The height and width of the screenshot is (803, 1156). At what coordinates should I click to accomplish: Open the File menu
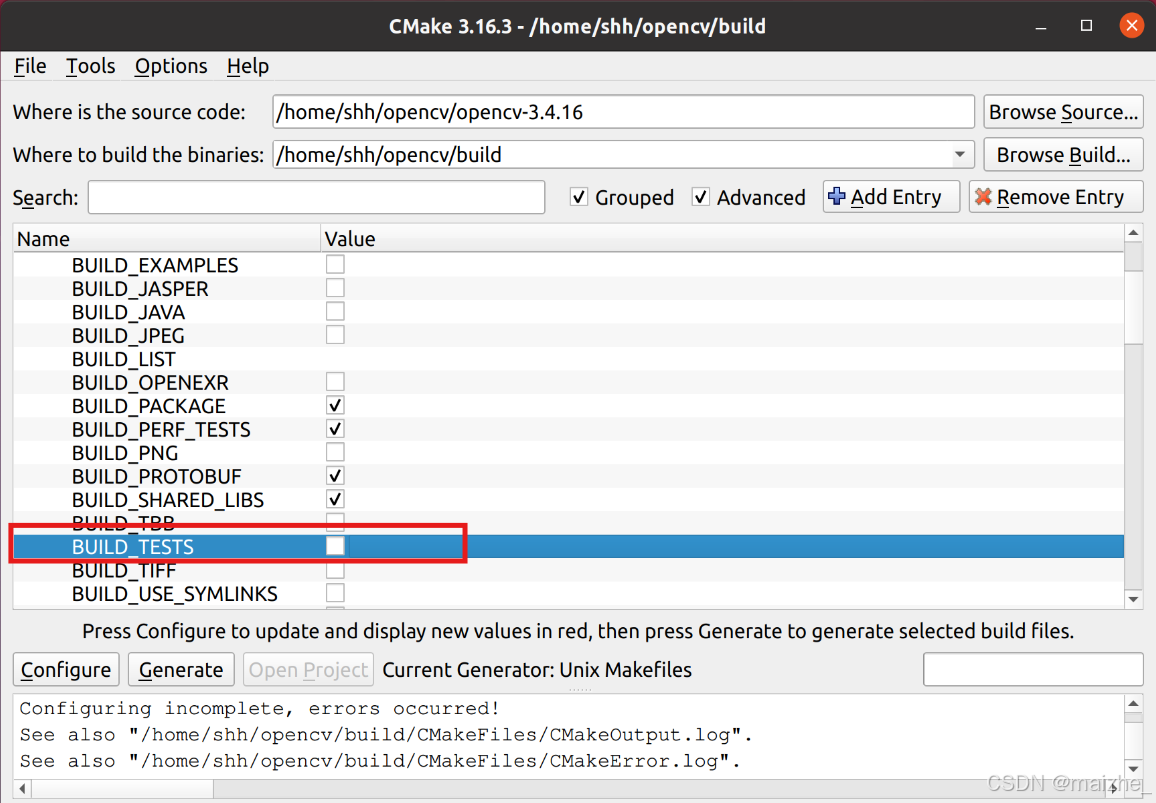coord(30,66)
